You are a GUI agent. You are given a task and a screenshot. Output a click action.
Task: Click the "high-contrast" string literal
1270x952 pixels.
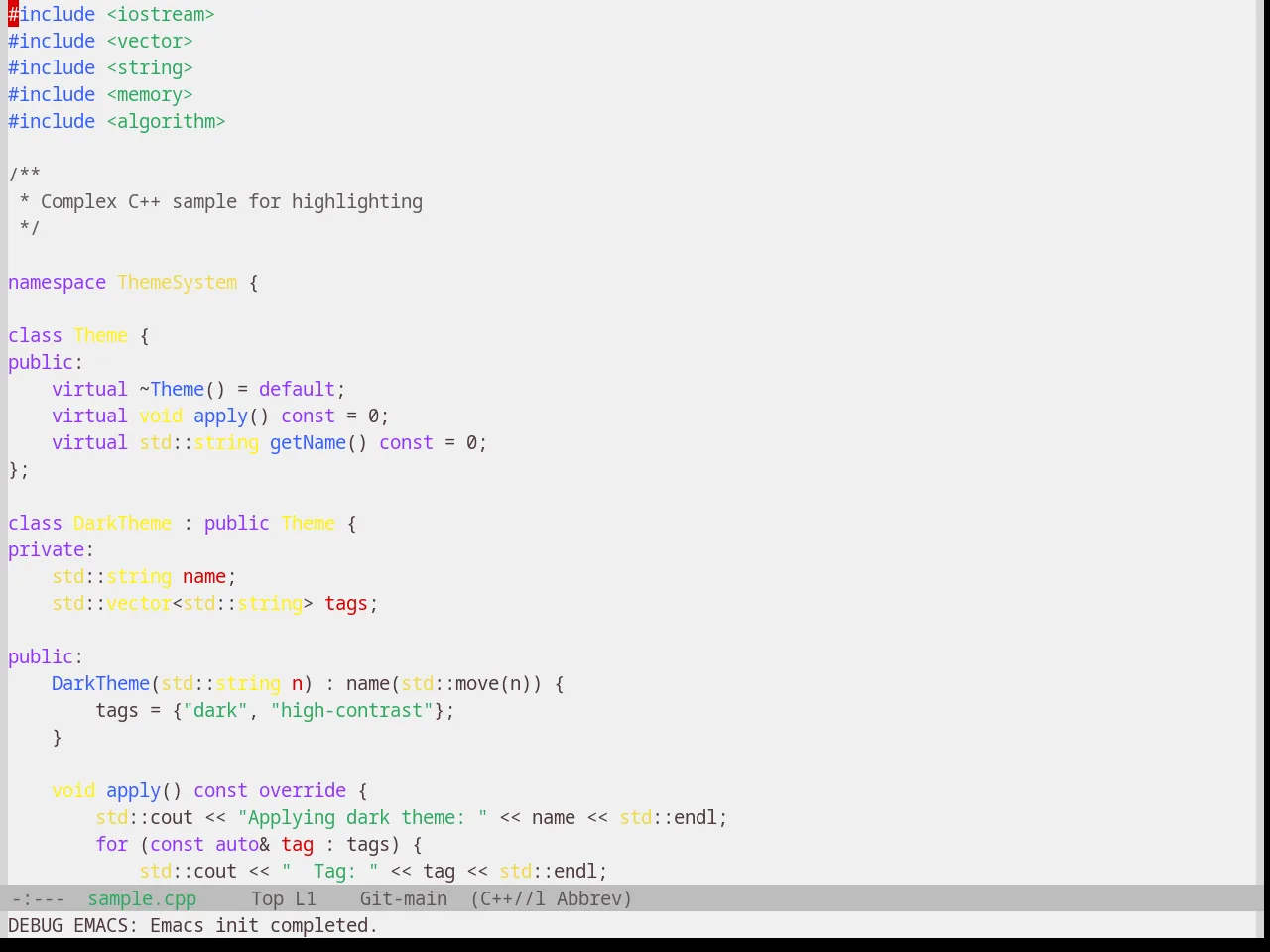[x=351, y=710]
